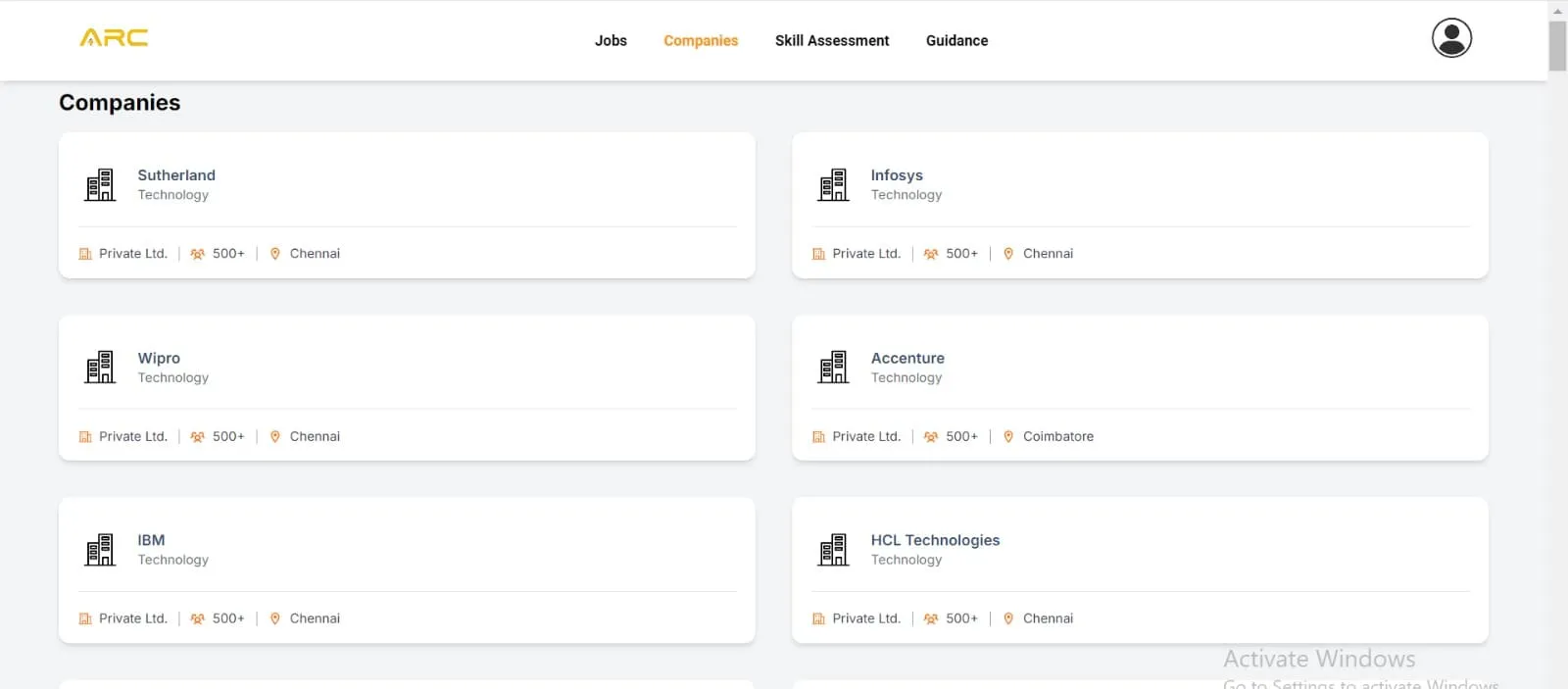Screen dimensions: 1568x689
Task: Click IBM's Chennai location text
Action: [x=315, y=619]
